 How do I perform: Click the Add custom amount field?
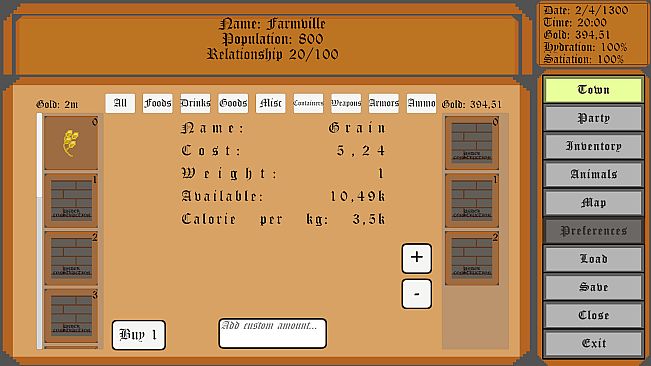click(x=272, y=333)
